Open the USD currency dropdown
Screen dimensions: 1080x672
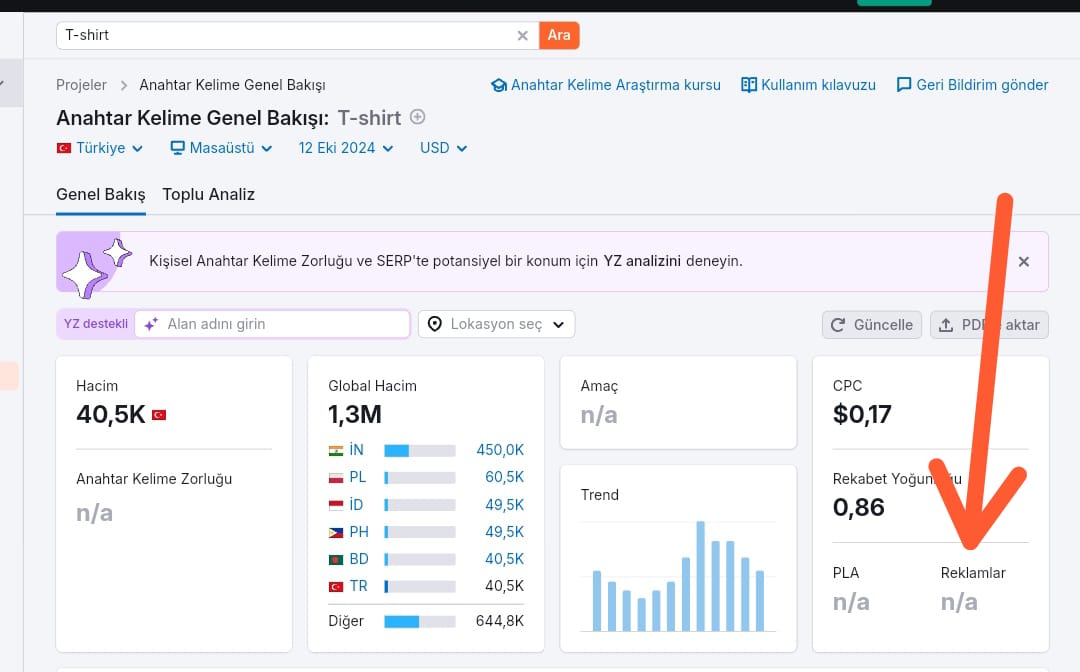pyautogui.click(x=444, y=148)
